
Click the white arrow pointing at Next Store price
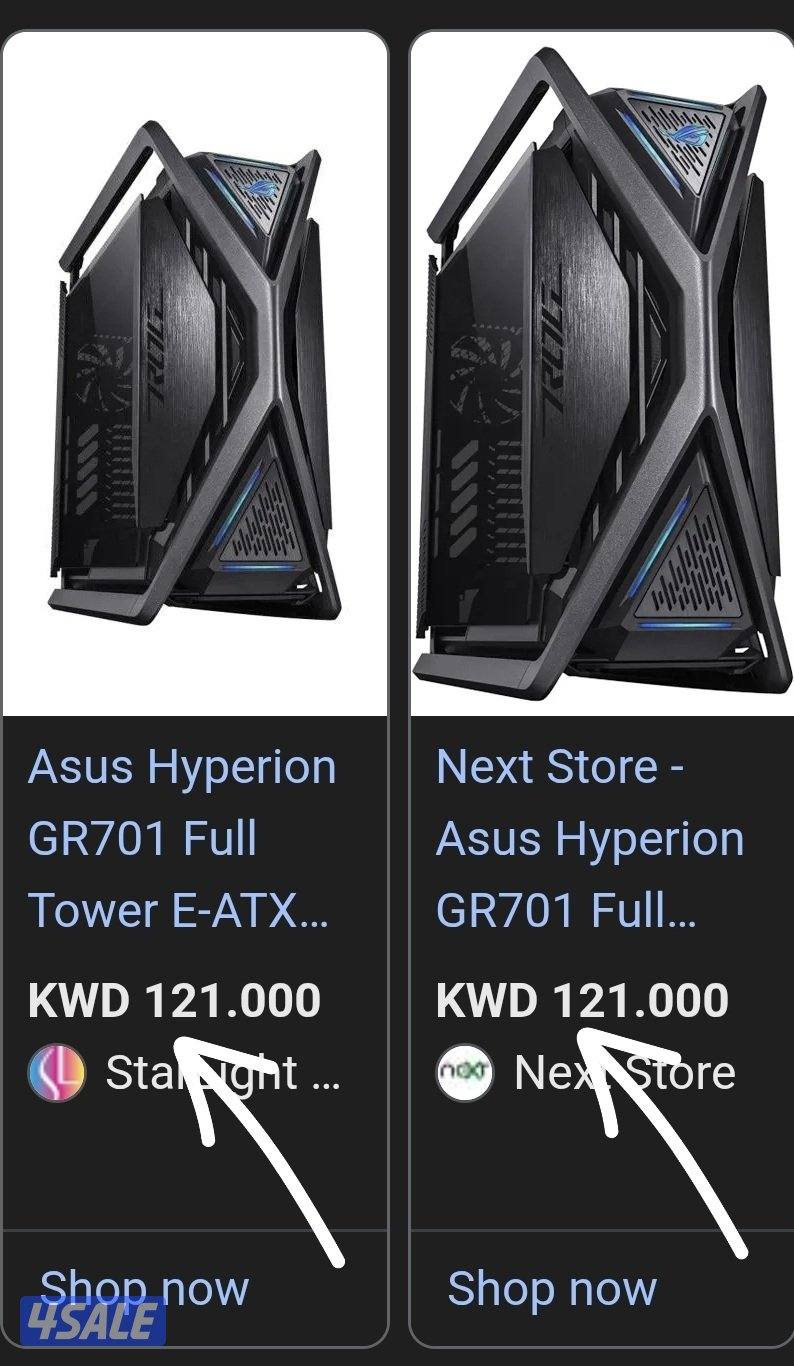click(665, 1140)
